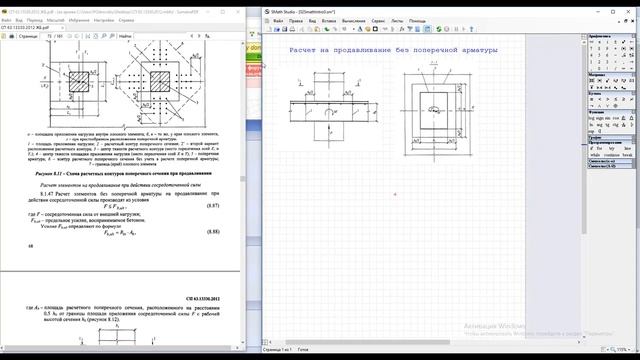Click the fit-page icon in SumatraPDF toolbar
The width and height of the screenshot is (640, 360).
click(x=96, y=36)
